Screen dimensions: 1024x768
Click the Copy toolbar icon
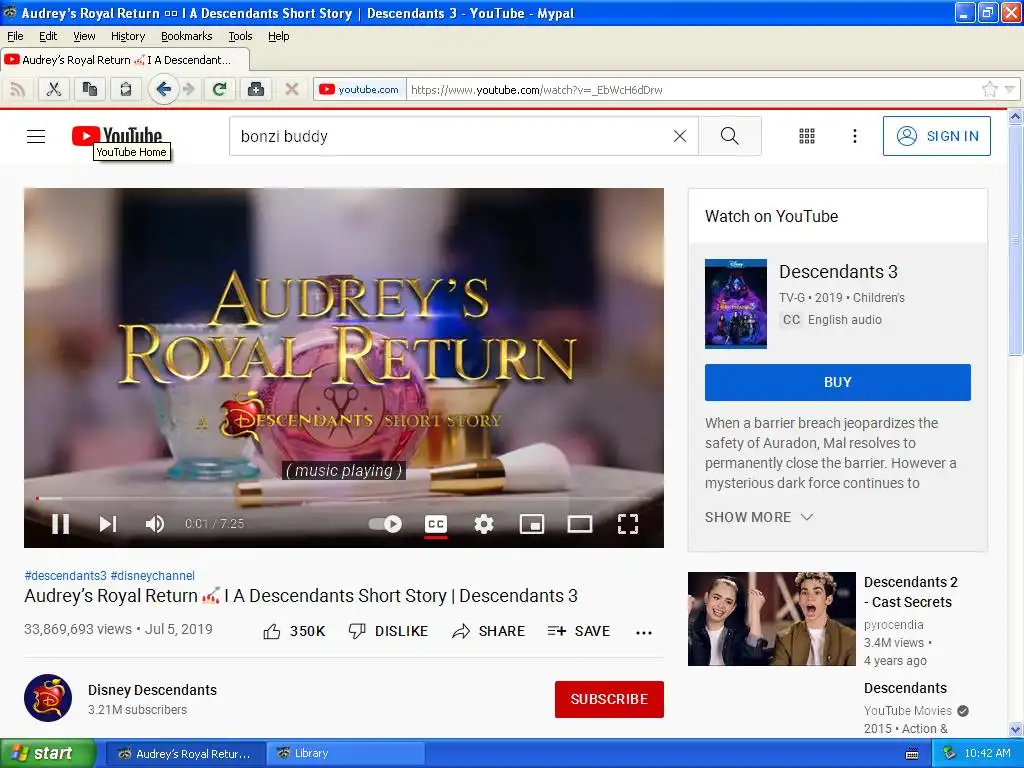coord(89,89)
